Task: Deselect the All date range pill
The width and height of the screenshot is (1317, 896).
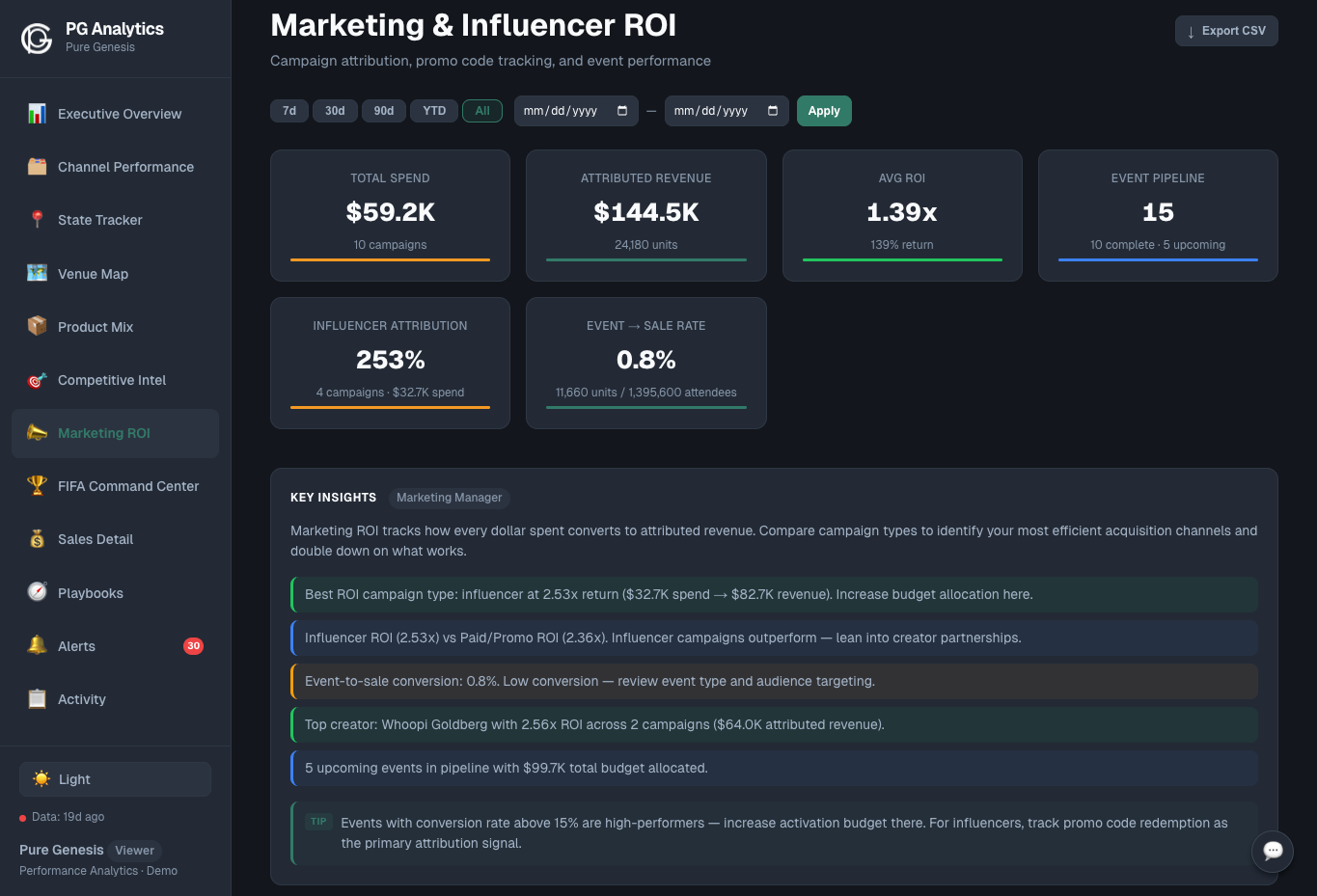Action: click(x=482, y=110)
